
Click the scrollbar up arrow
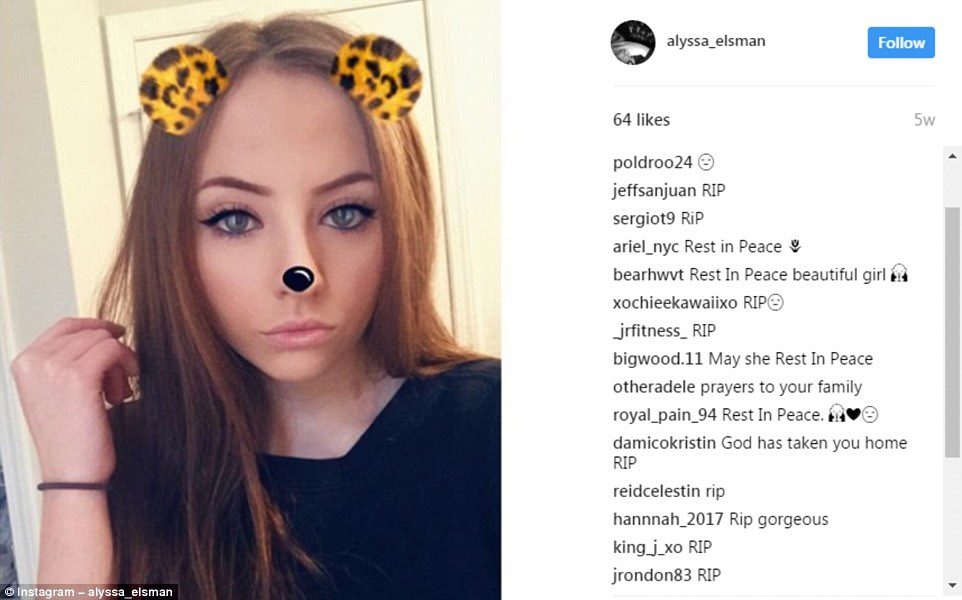tap(952, 155)
